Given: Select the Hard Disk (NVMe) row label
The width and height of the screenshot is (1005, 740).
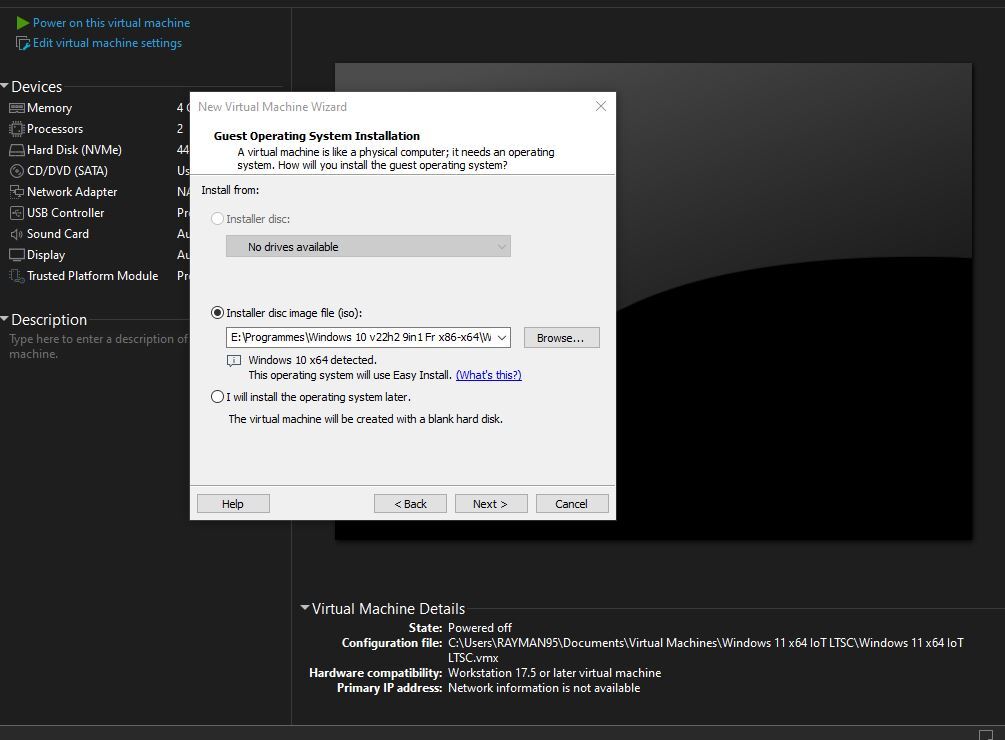Looking at the screenshot, I should coord(74,150).
